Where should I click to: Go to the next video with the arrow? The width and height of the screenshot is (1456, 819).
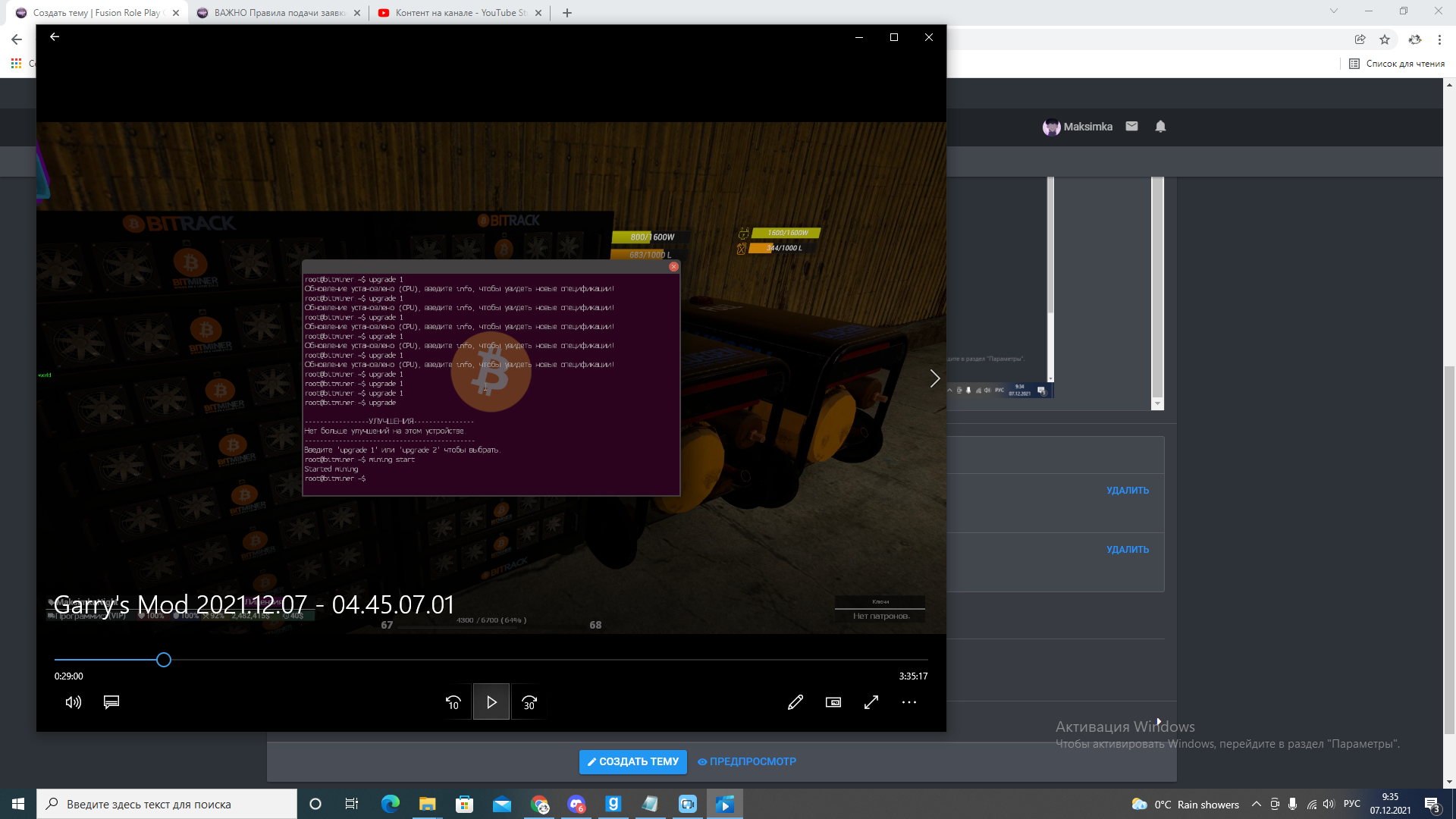(934, 378)
